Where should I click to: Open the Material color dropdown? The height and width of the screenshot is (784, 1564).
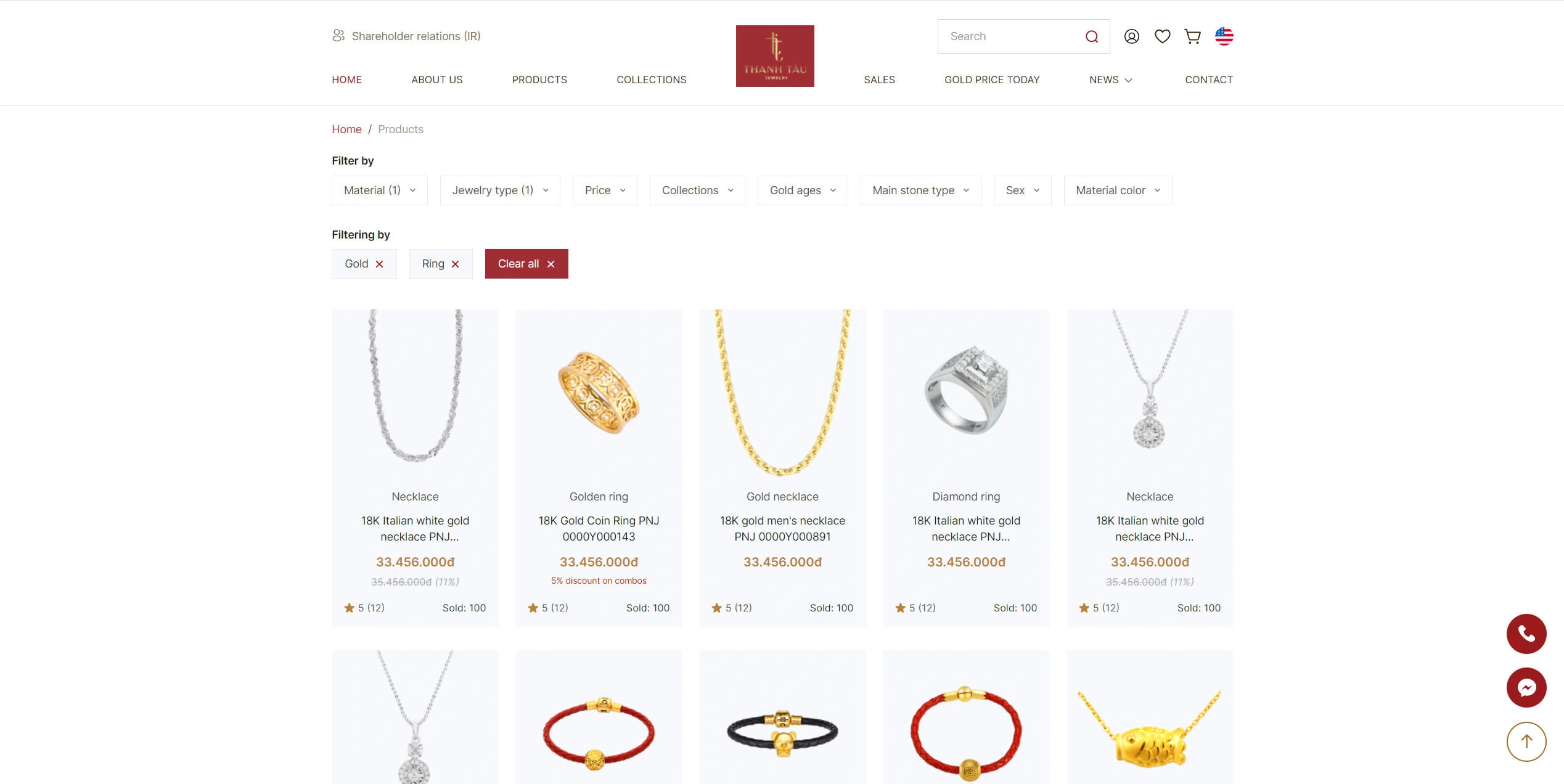(x=1118, y=190)
